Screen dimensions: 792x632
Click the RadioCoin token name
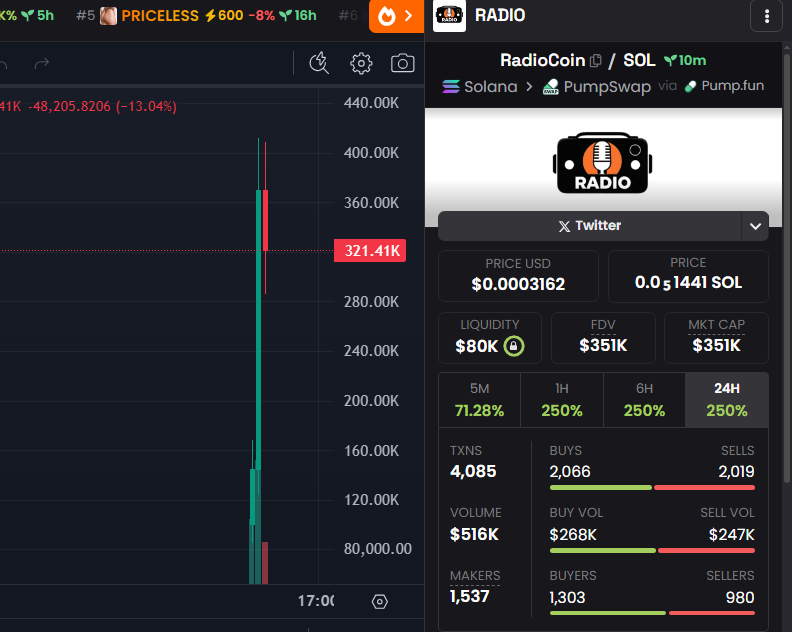542,61
